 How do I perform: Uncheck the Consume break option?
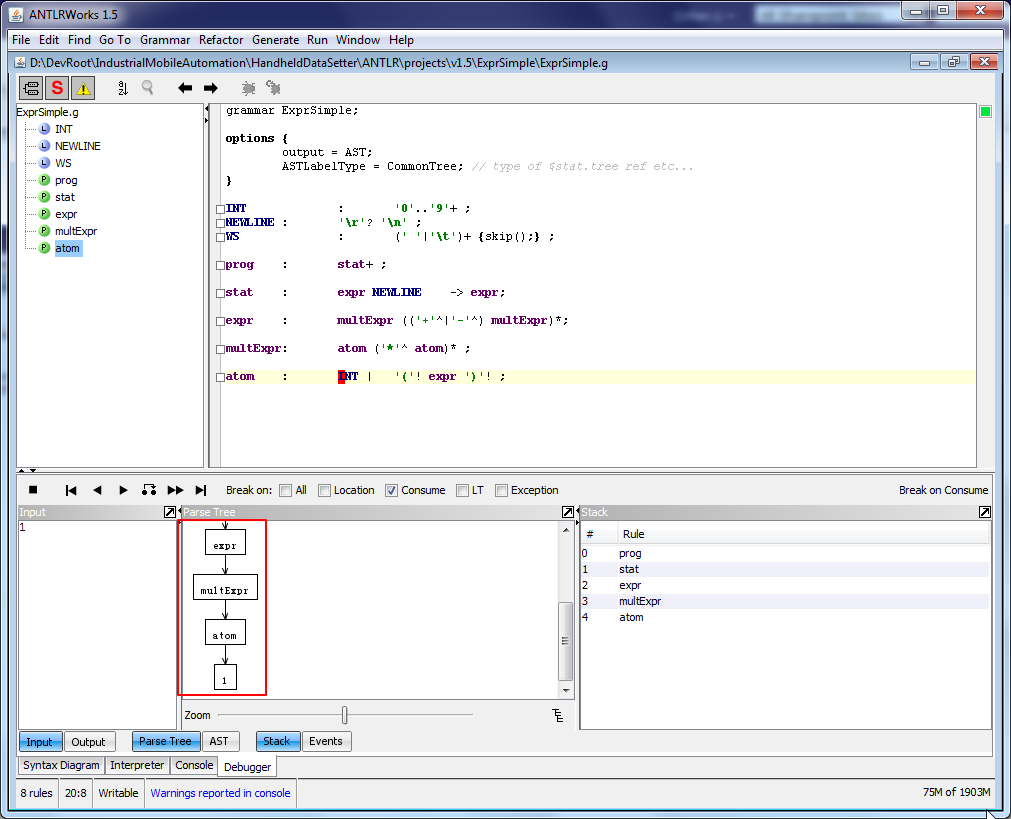click(392, 490)
